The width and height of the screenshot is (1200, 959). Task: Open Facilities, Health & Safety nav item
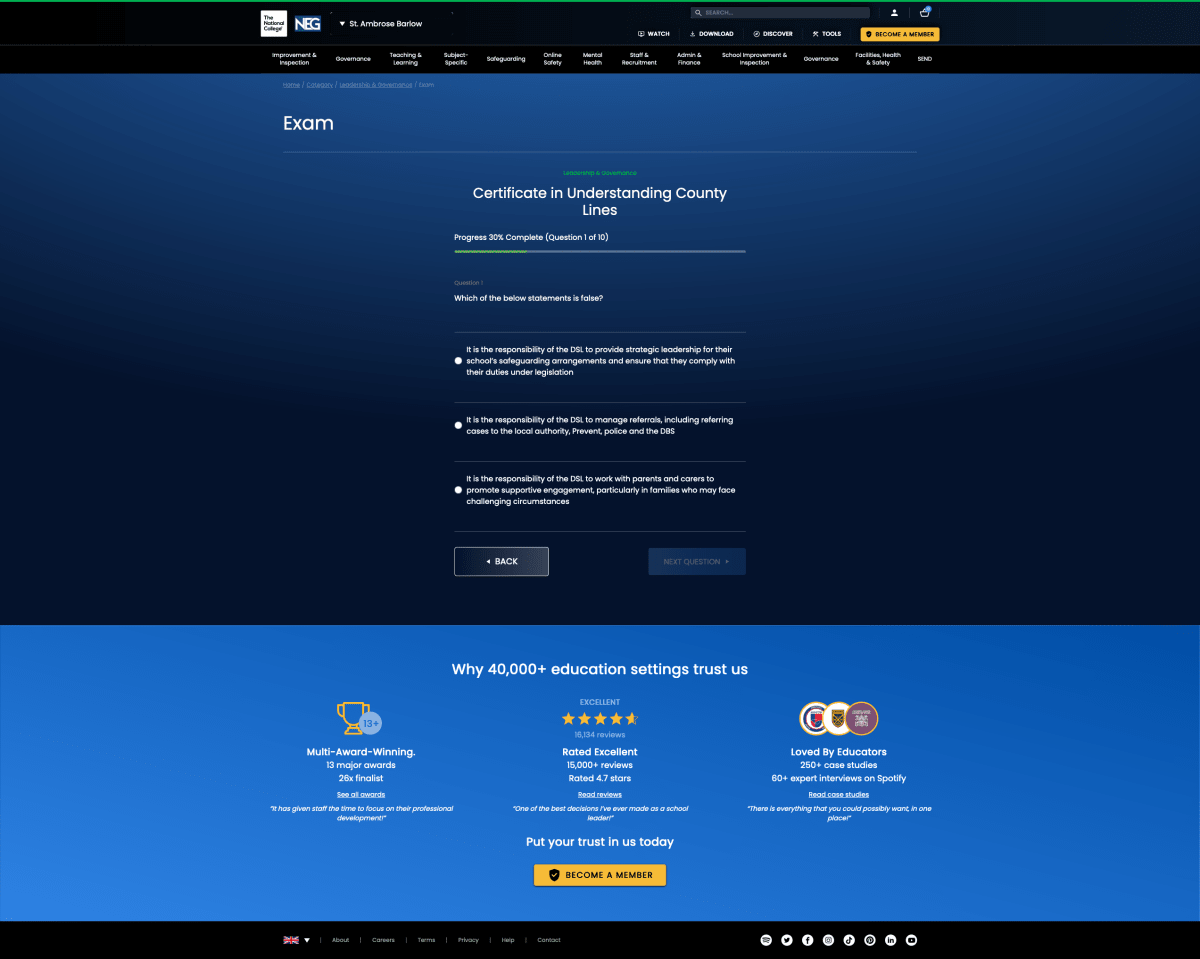coord(878,59)
